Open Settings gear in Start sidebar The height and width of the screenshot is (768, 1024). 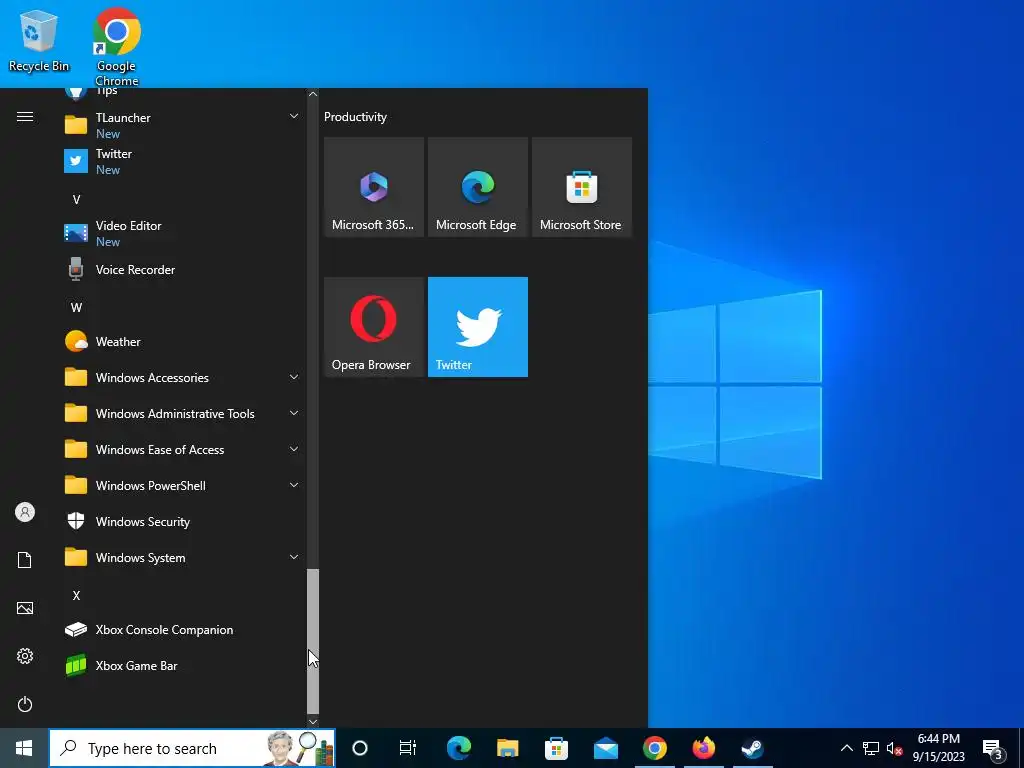25,656
